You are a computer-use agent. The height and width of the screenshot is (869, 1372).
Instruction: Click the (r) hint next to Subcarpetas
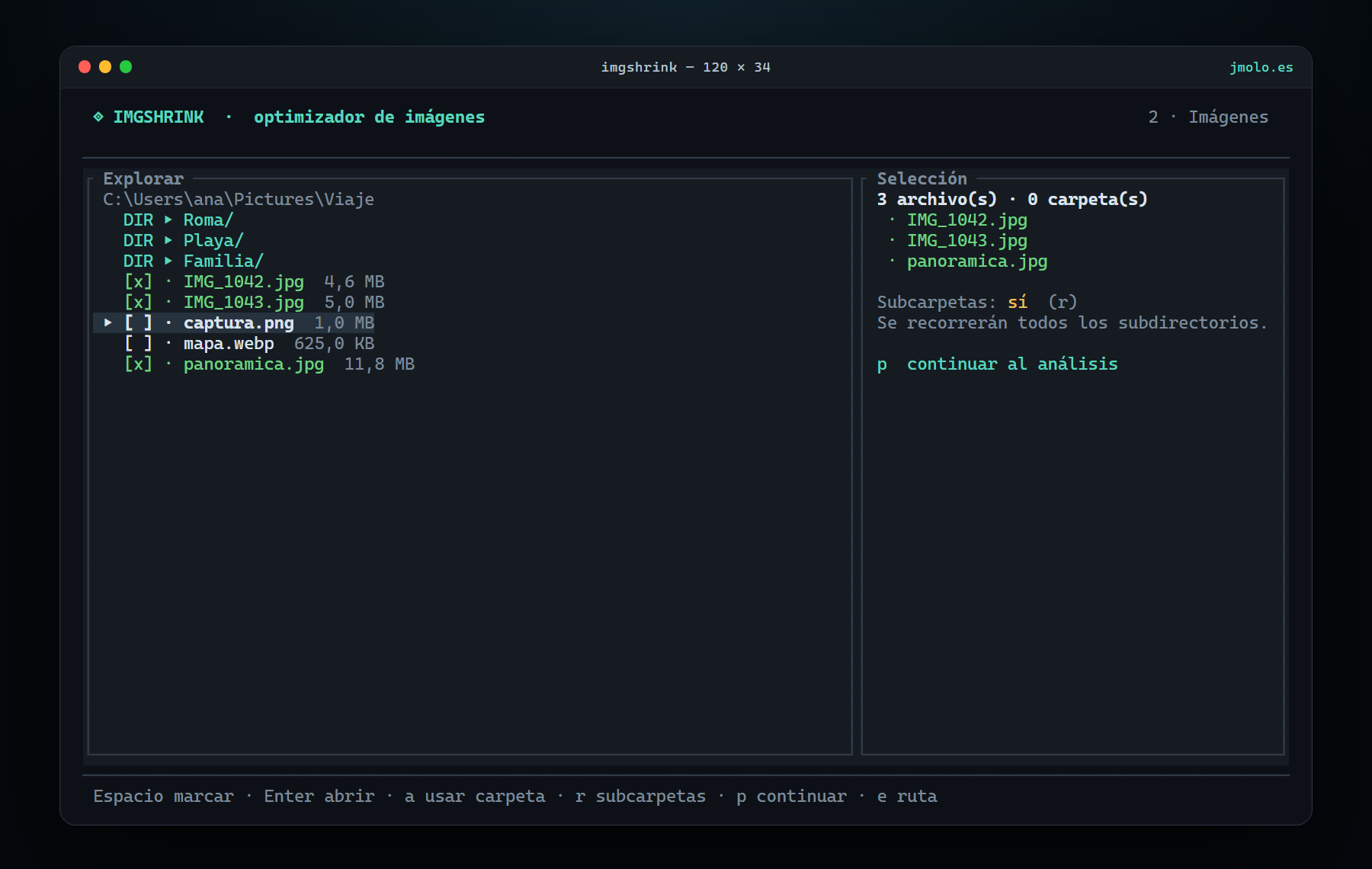coord(1063,302)
